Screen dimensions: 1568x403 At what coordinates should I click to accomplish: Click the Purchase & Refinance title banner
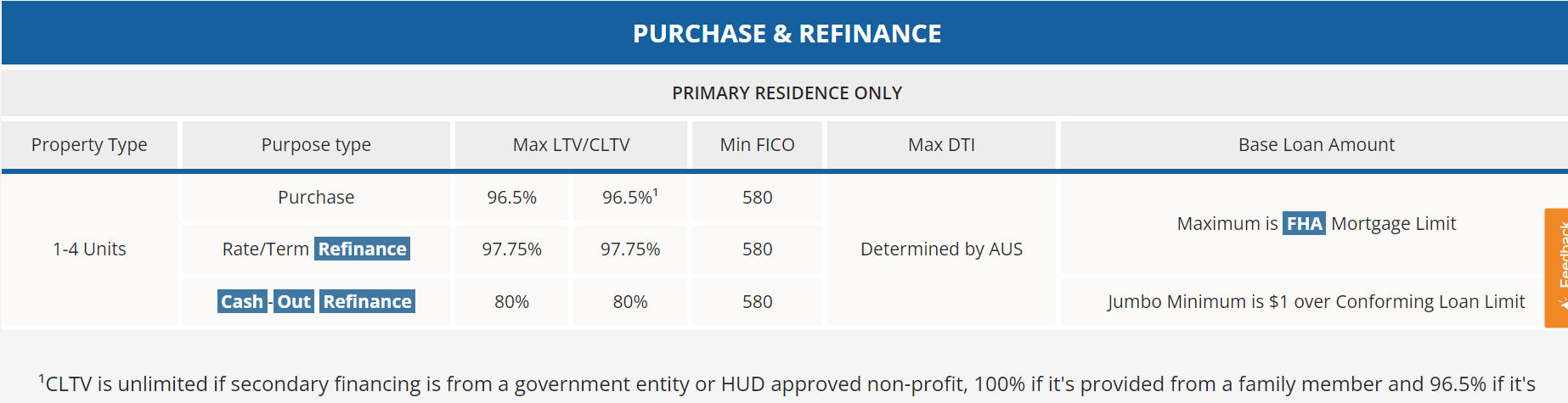(785, 33)
